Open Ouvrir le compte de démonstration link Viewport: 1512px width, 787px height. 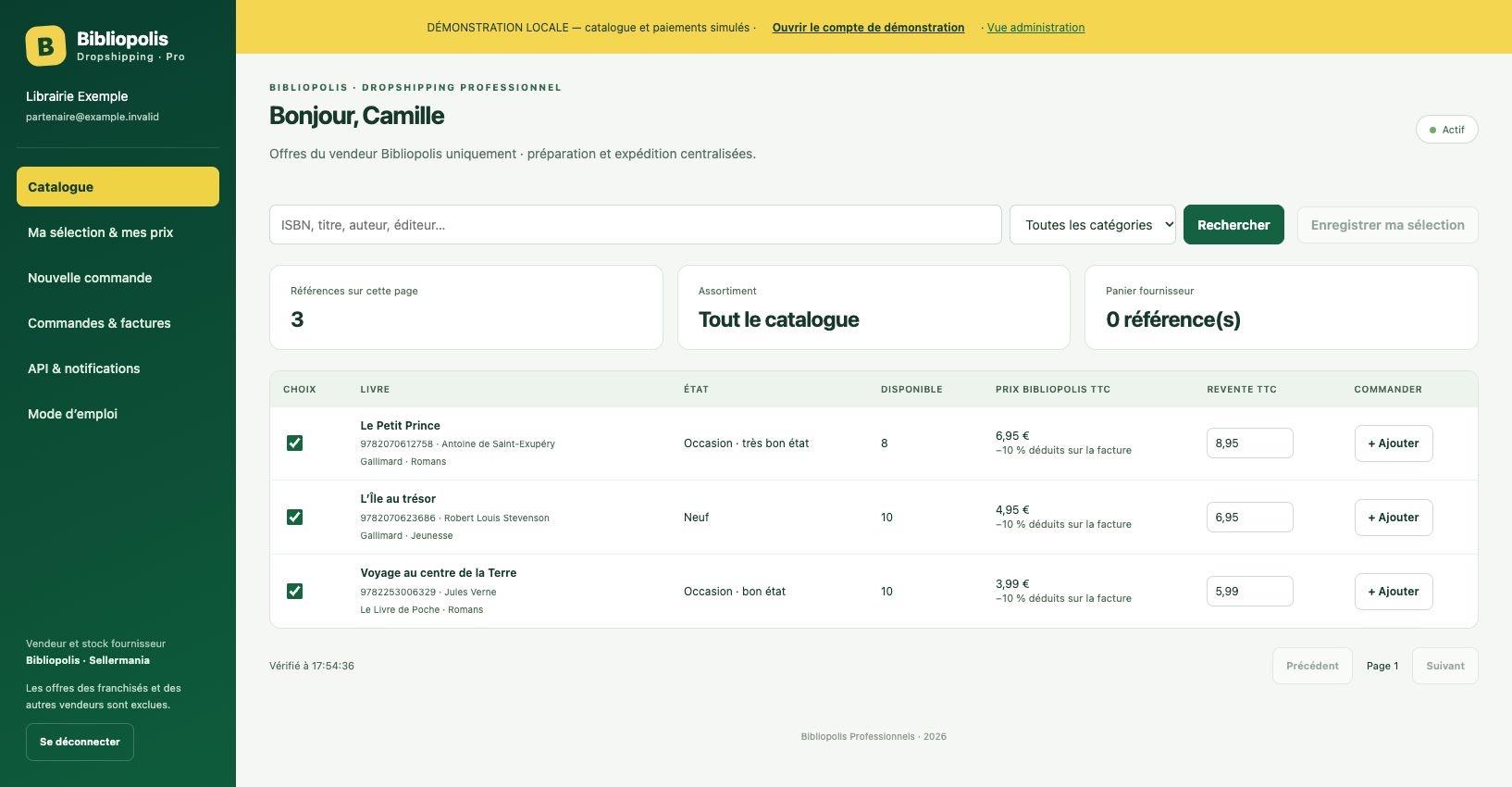point(868,28)
